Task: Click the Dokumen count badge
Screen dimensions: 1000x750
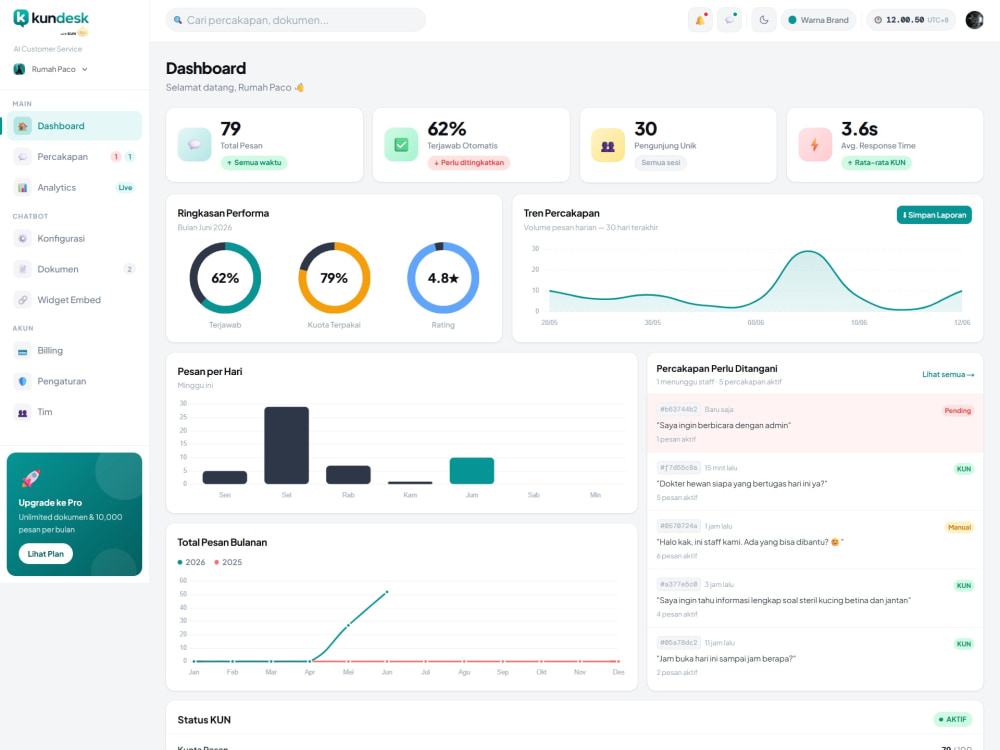Action: tap(129, 269)
